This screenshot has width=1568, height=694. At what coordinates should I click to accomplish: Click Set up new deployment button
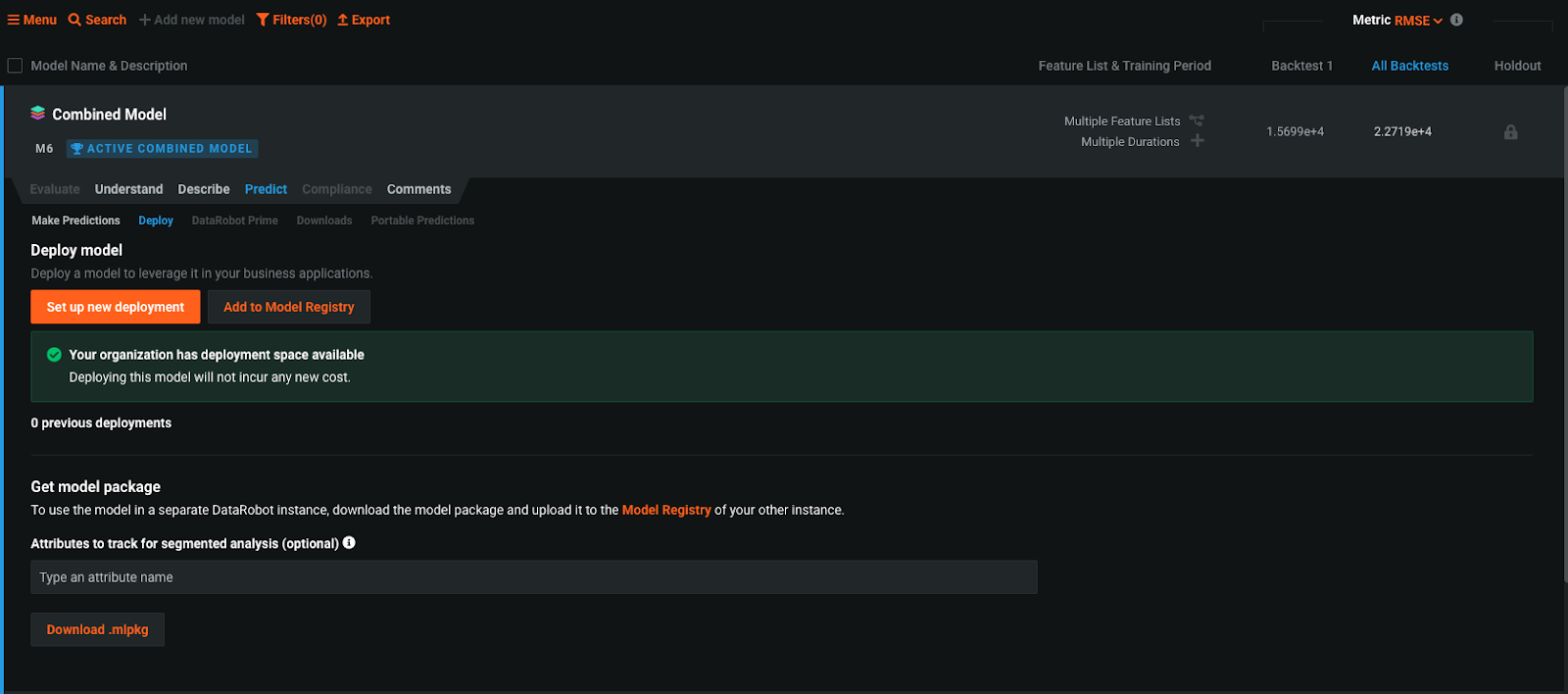pos(116,307)
